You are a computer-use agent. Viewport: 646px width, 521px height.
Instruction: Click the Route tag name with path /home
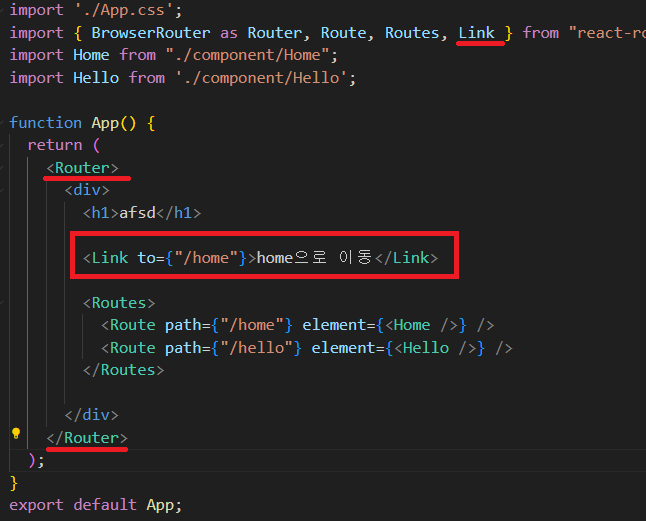tap(133, 325)
